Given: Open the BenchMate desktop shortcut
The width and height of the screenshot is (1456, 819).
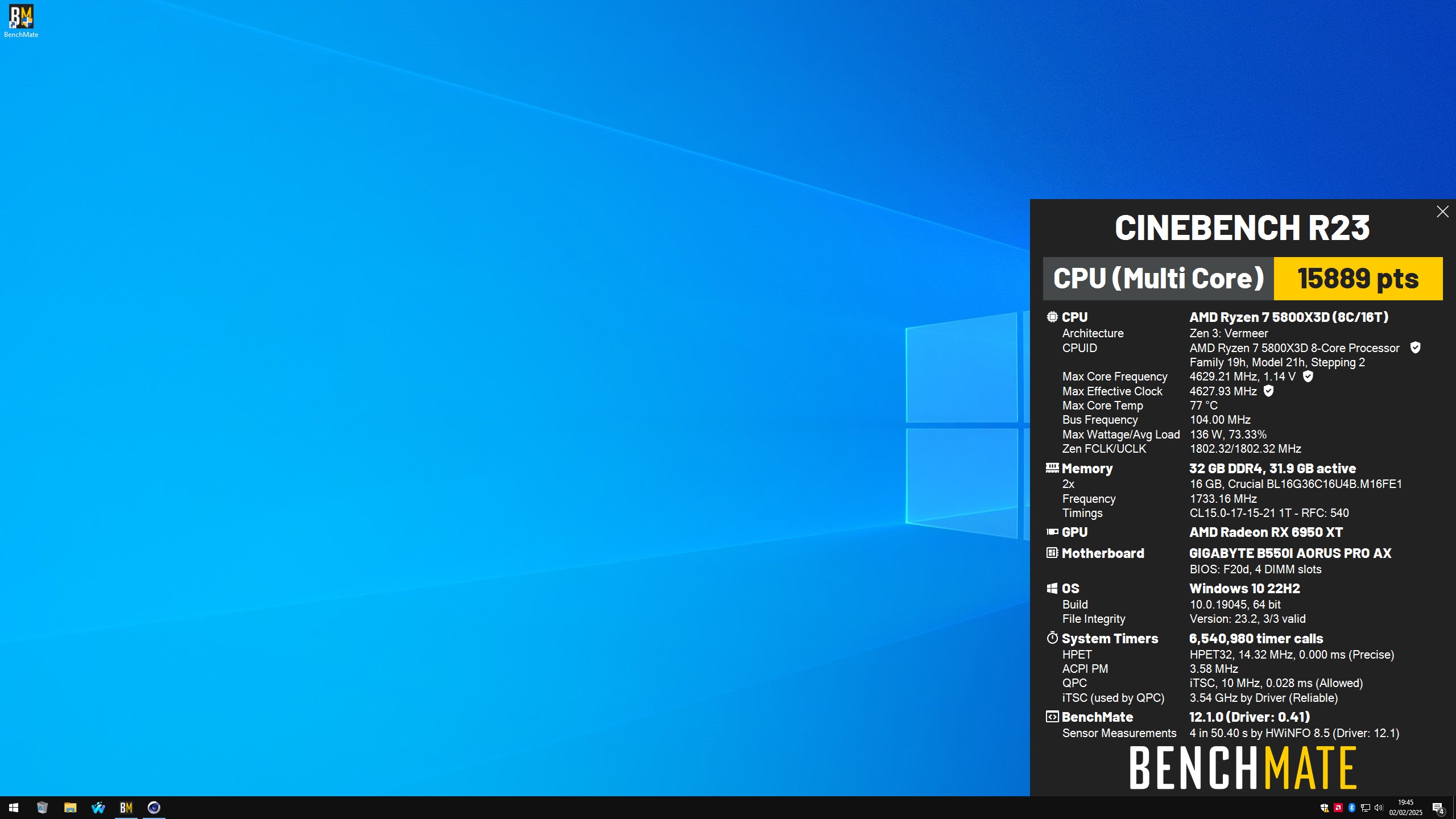Looking at the screenshot, I should (x=21, y=22).
